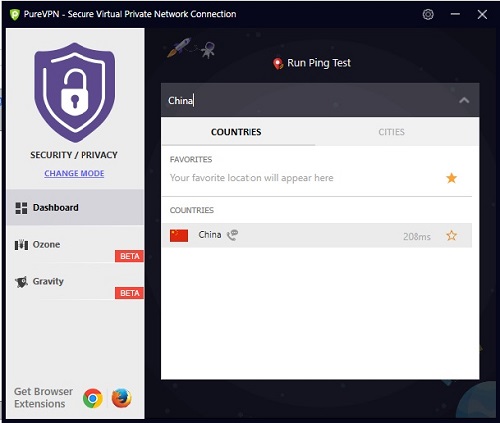Click the 208ms ping value
The height and width of the screenshot is (423, 500).
point(417,237)
